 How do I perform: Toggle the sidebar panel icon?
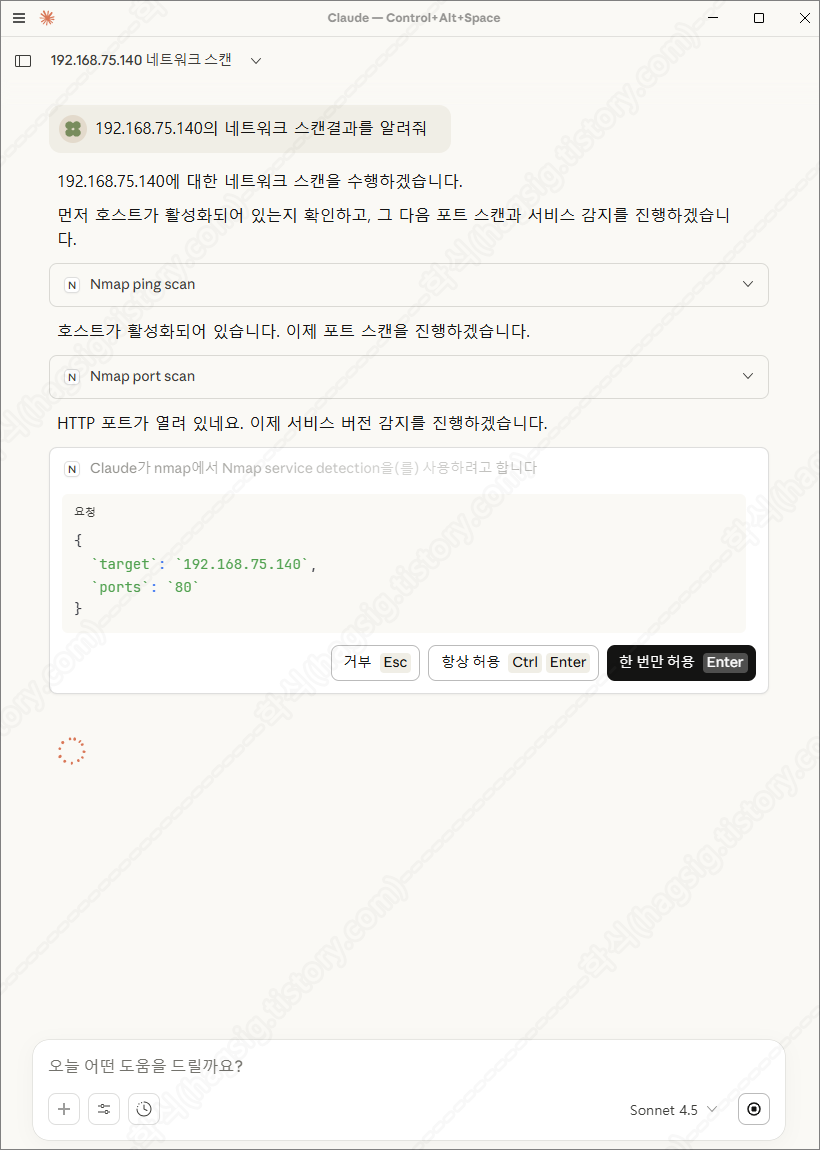(23, 61)
